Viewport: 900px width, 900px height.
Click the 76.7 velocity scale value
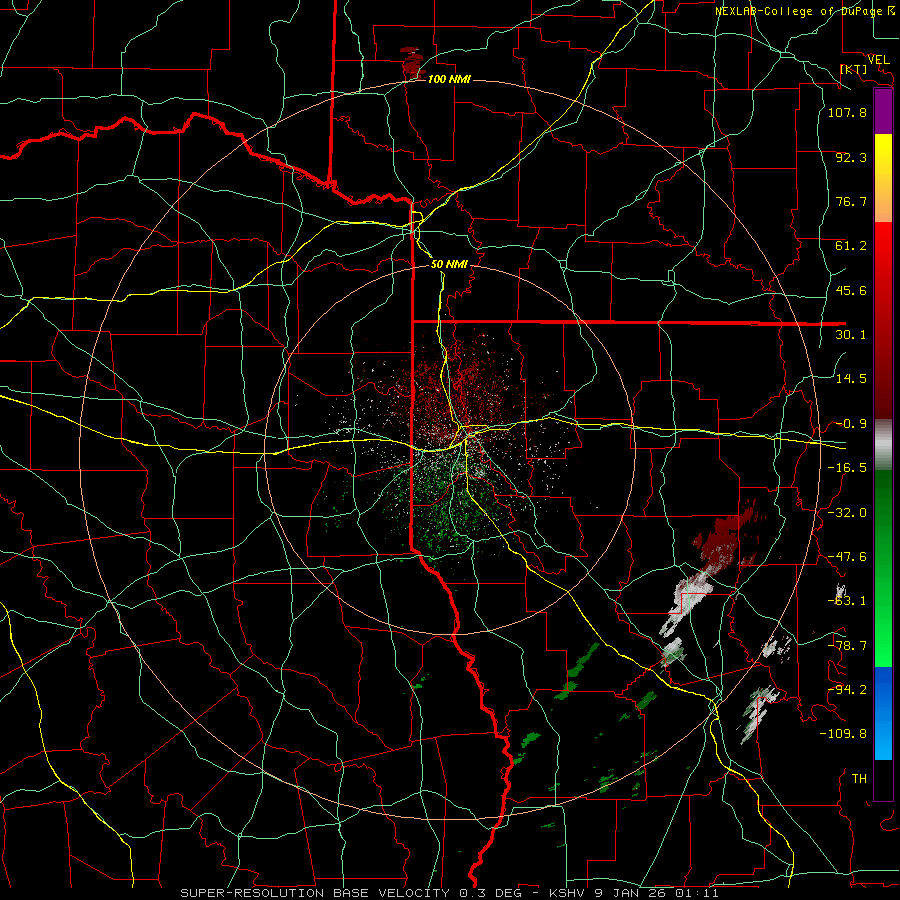coord(851,201)
